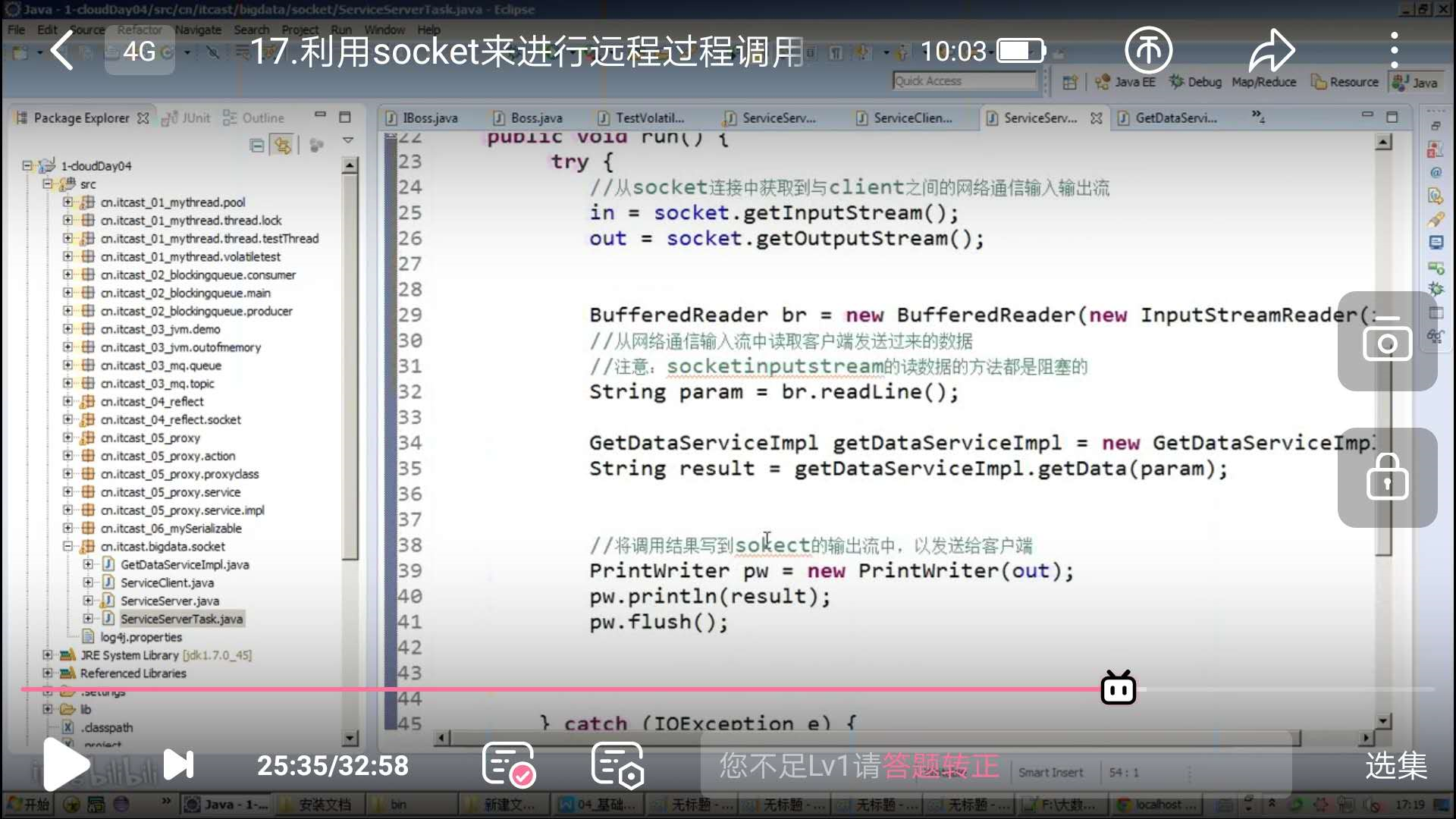The image size is (1456, 819).
Task: Open the Navigate menu
Action: [198, 30]
